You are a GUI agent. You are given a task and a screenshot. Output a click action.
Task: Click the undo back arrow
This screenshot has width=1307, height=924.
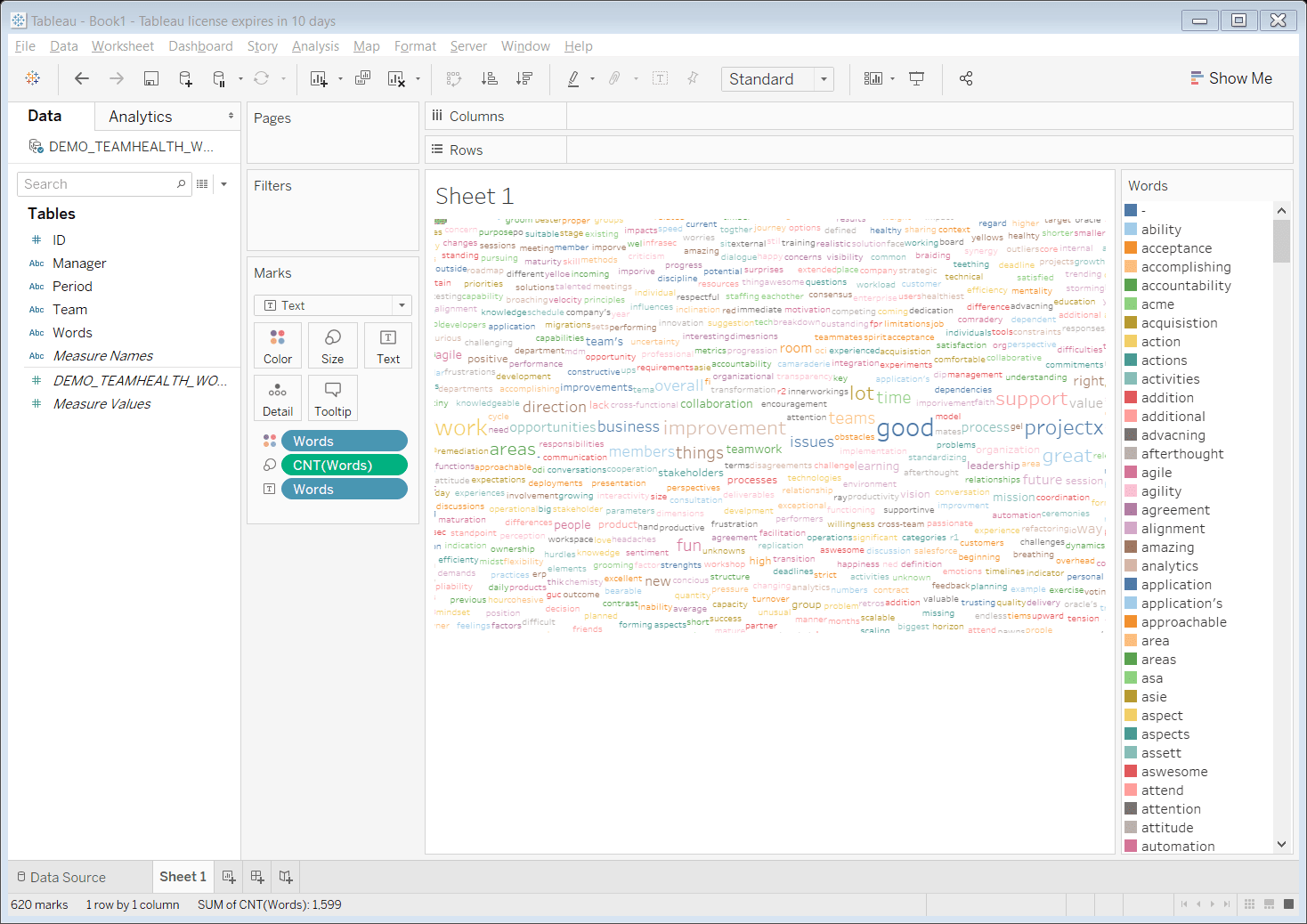tap(82, 78)
